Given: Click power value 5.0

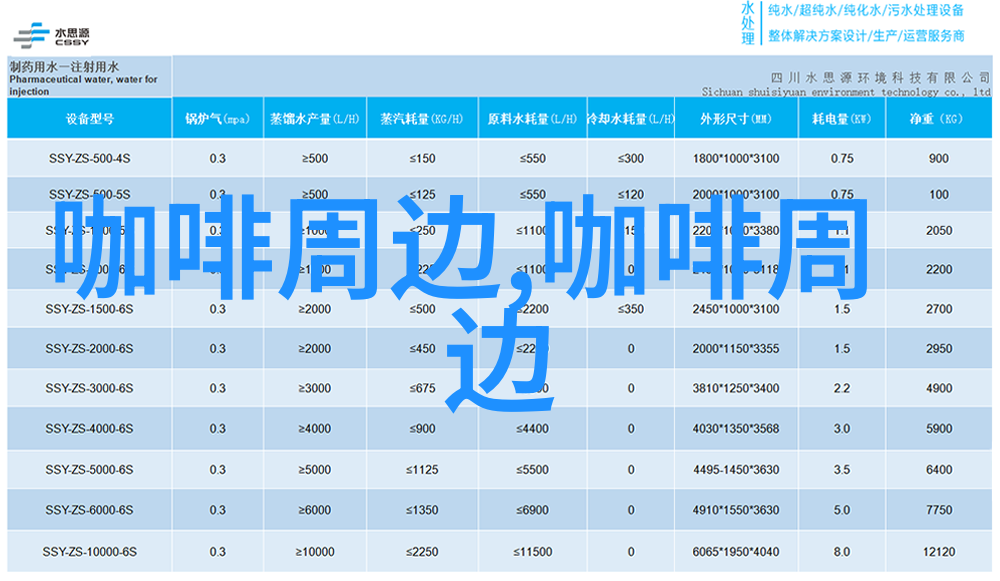Looking at the screenshot, I should [842, 510].
